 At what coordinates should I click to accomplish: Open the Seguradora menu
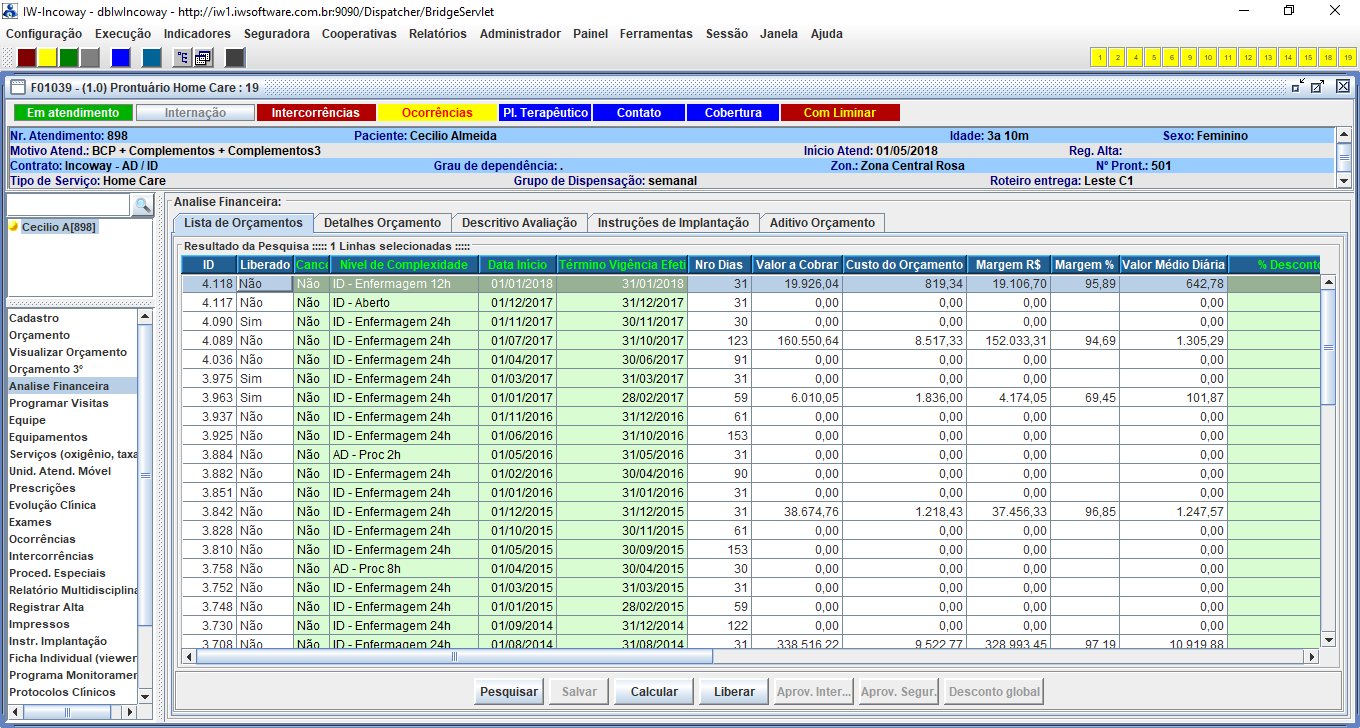[x=276, y=33]
